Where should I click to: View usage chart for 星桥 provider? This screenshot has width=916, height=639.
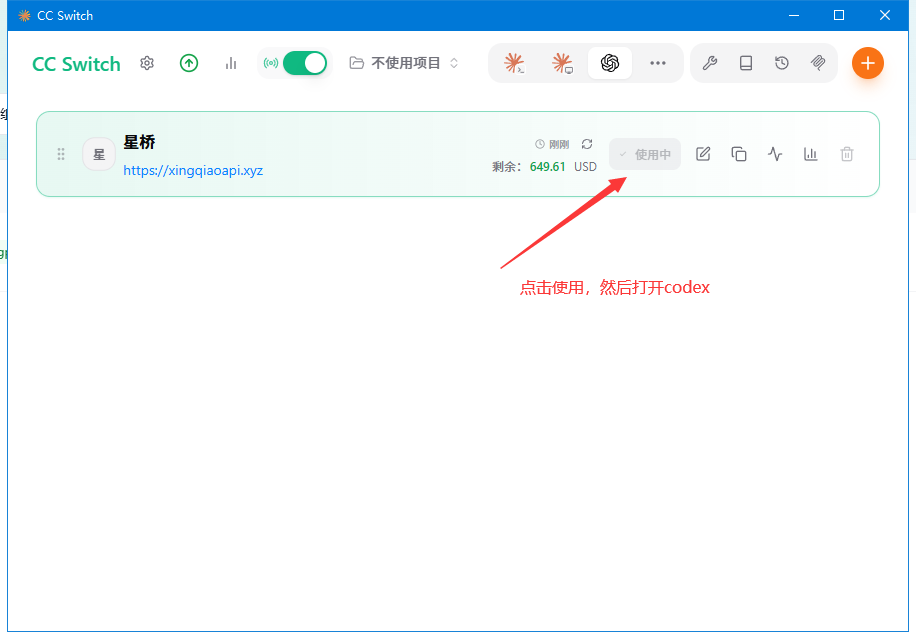(x=811, y=154)
